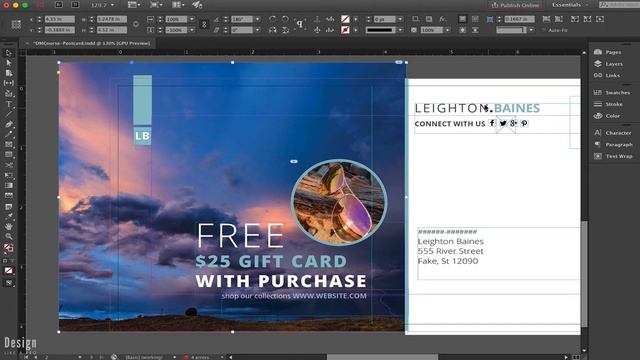Click the stroke swatch in control panel
This screenshot has height=360, width=640.
(345, 30)
